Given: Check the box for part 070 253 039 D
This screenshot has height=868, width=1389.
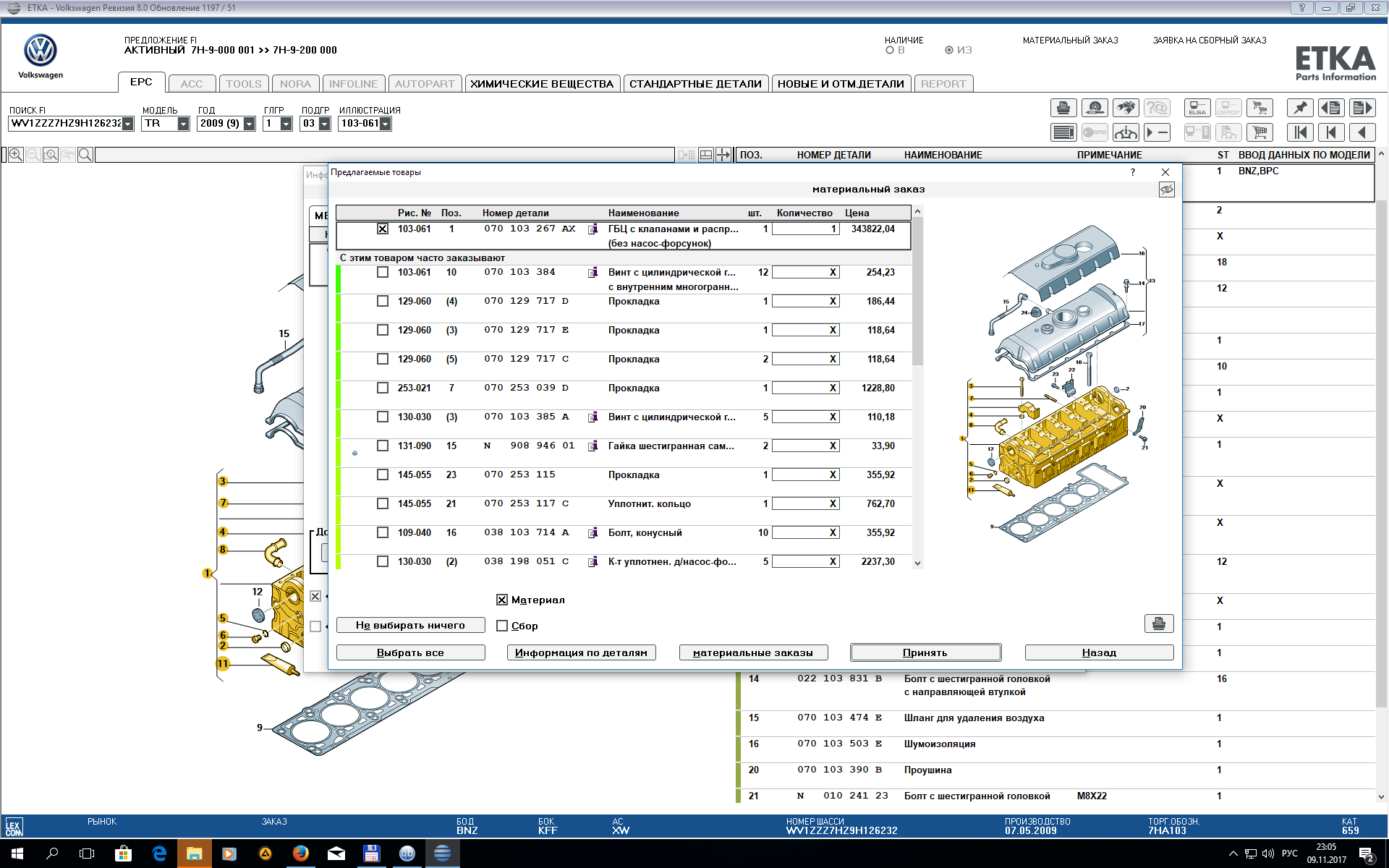Looking at the screenshot, I should tap(383, 388).
